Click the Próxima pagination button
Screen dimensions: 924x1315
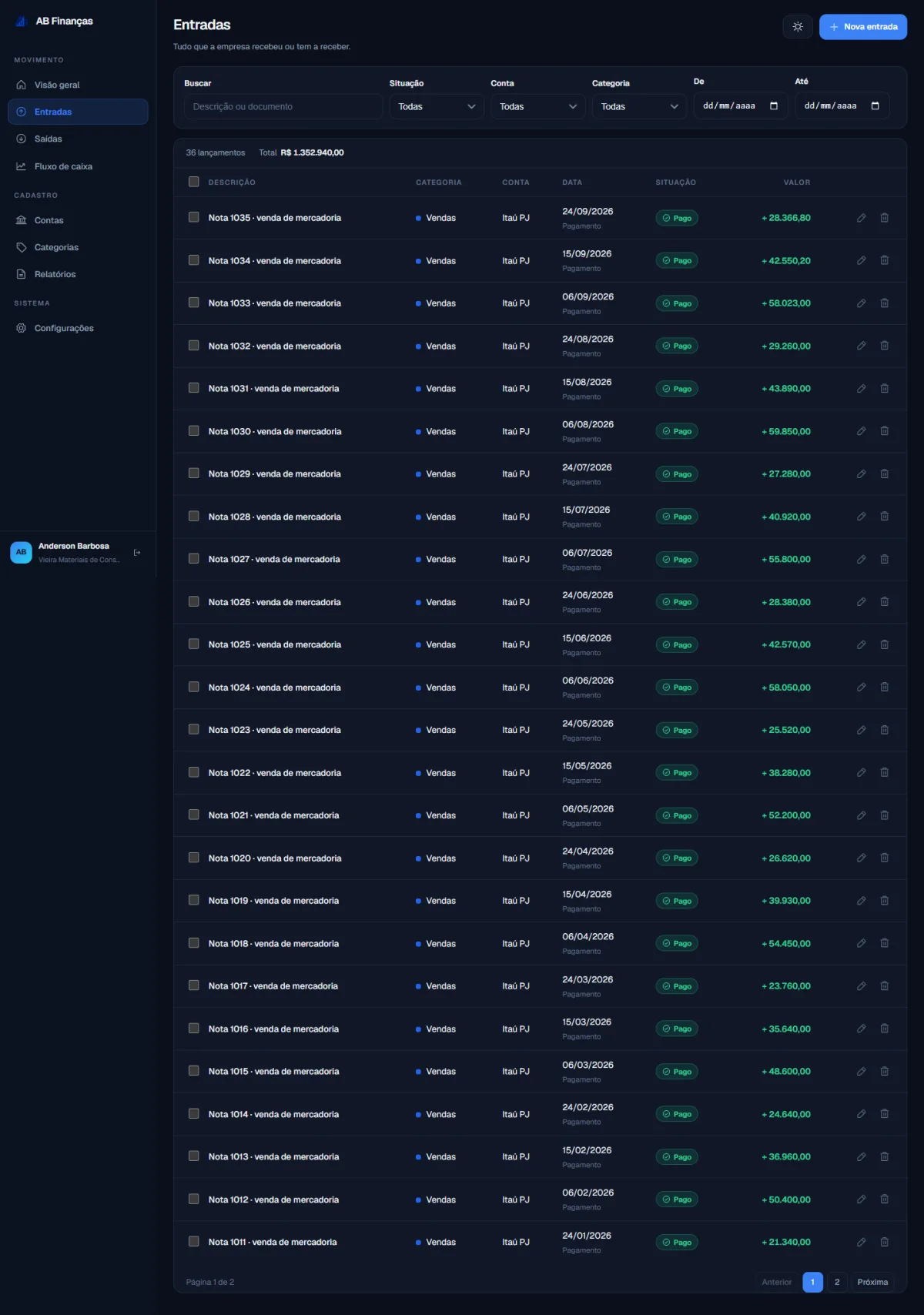click(872, 1282)
